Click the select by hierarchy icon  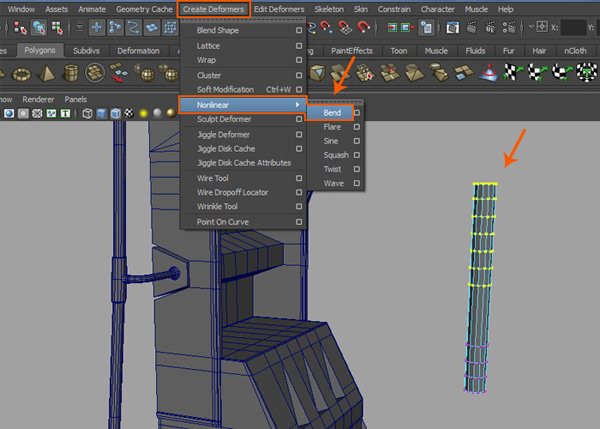[x=20, y=28]
